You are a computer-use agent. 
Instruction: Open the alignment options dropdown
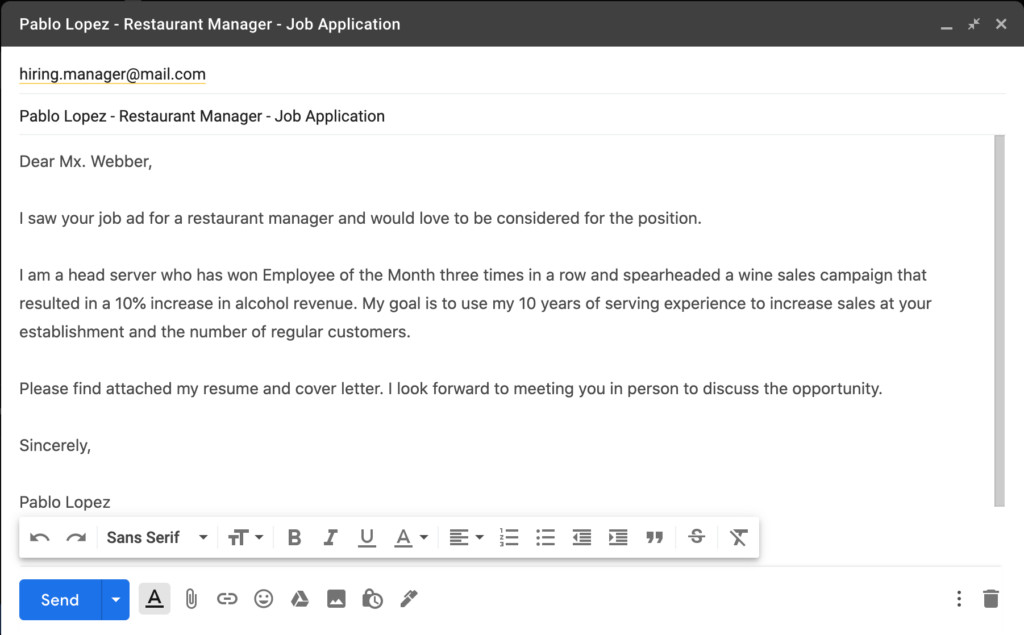pyautogui.click(x=465, y=537)
